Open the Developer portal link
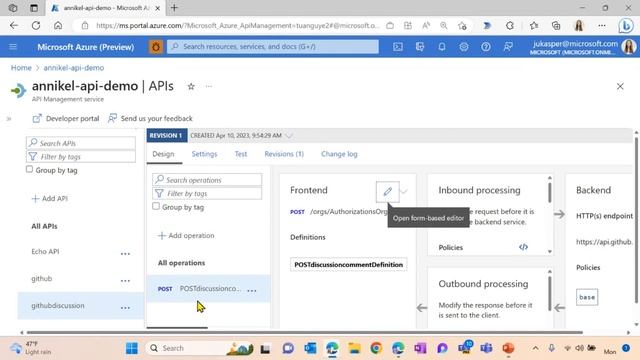Image resolution: width=640 pixels, height=360 pixels. click(66, 118)
